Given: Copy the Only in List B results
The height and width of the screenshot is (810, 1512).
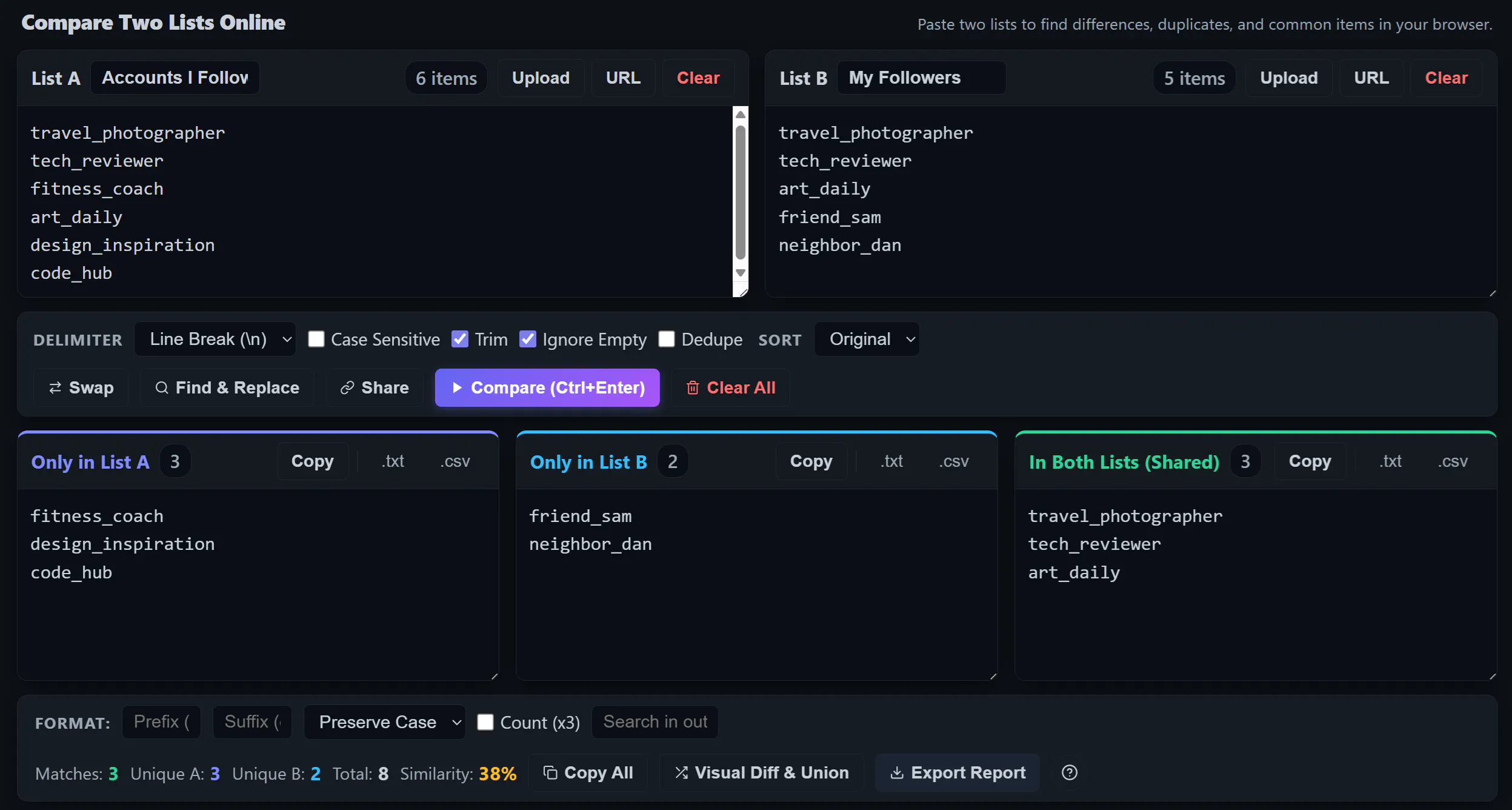Looking at the screenshot, I should [811, 461].
